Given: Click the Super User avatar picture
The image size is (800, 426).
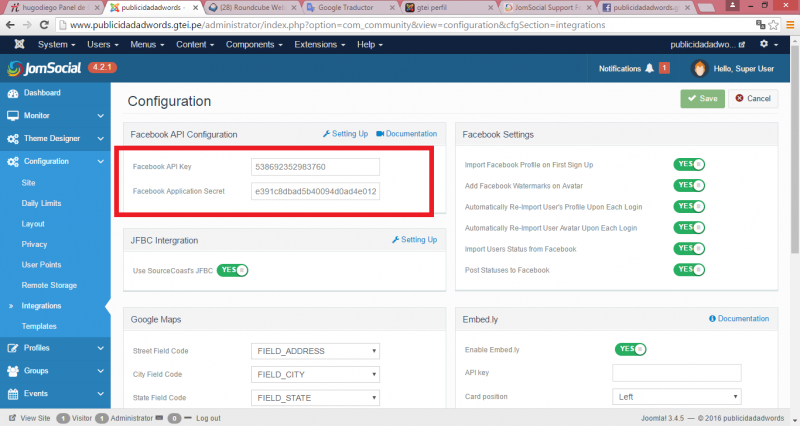Looking at the screenshot, I should coord(699,68).
